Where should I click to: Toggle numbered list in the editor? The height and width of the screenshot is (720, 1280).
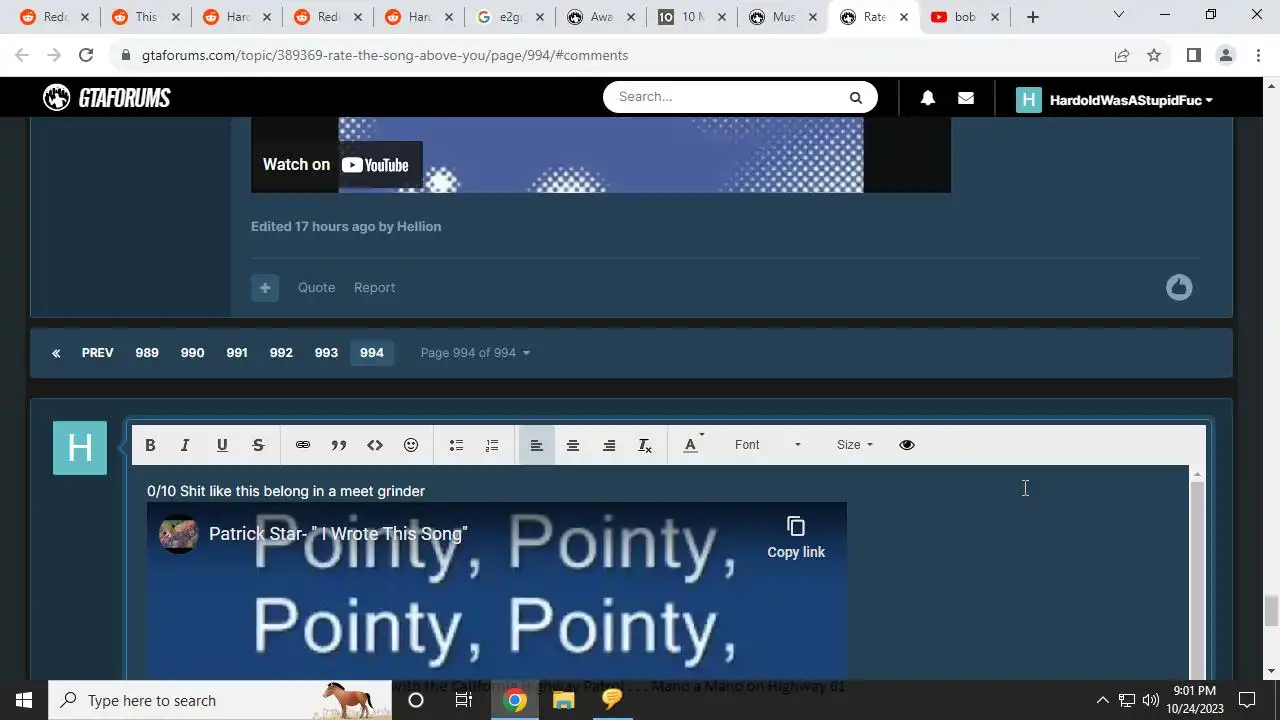492,445
